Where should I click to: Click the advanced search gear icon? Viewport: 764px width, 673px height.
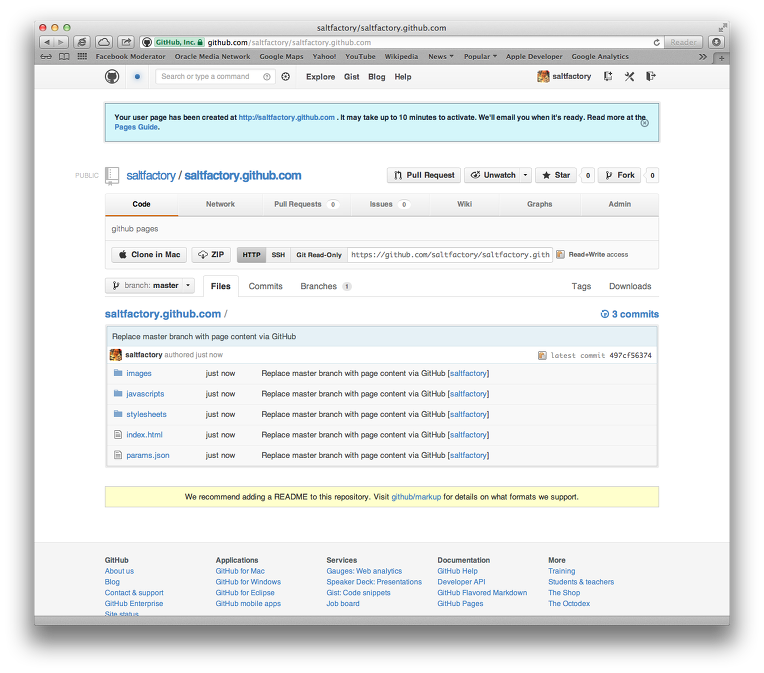click(286, 77)
